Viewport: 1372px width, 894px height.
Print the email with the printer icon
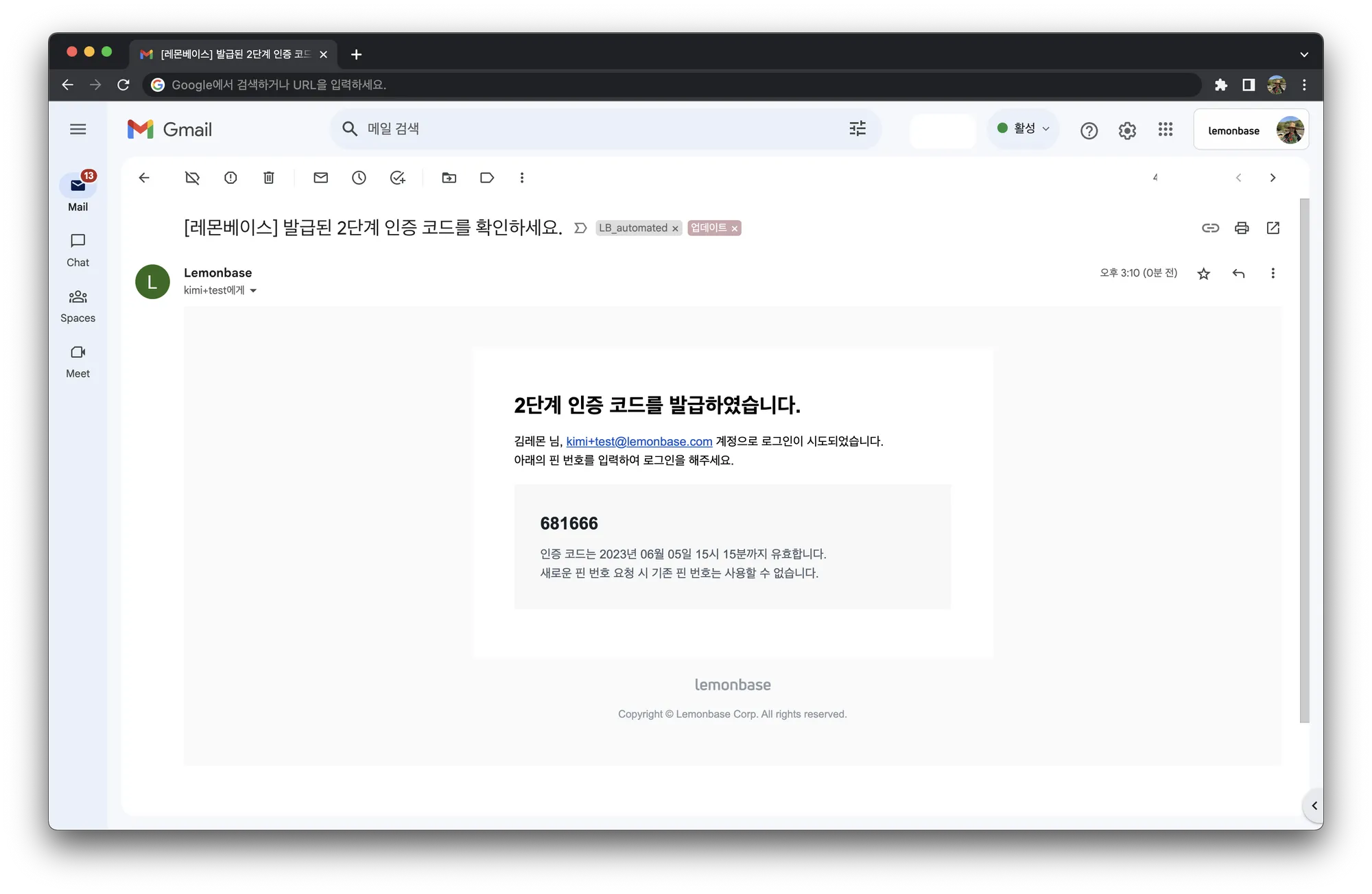[1242, 228]
